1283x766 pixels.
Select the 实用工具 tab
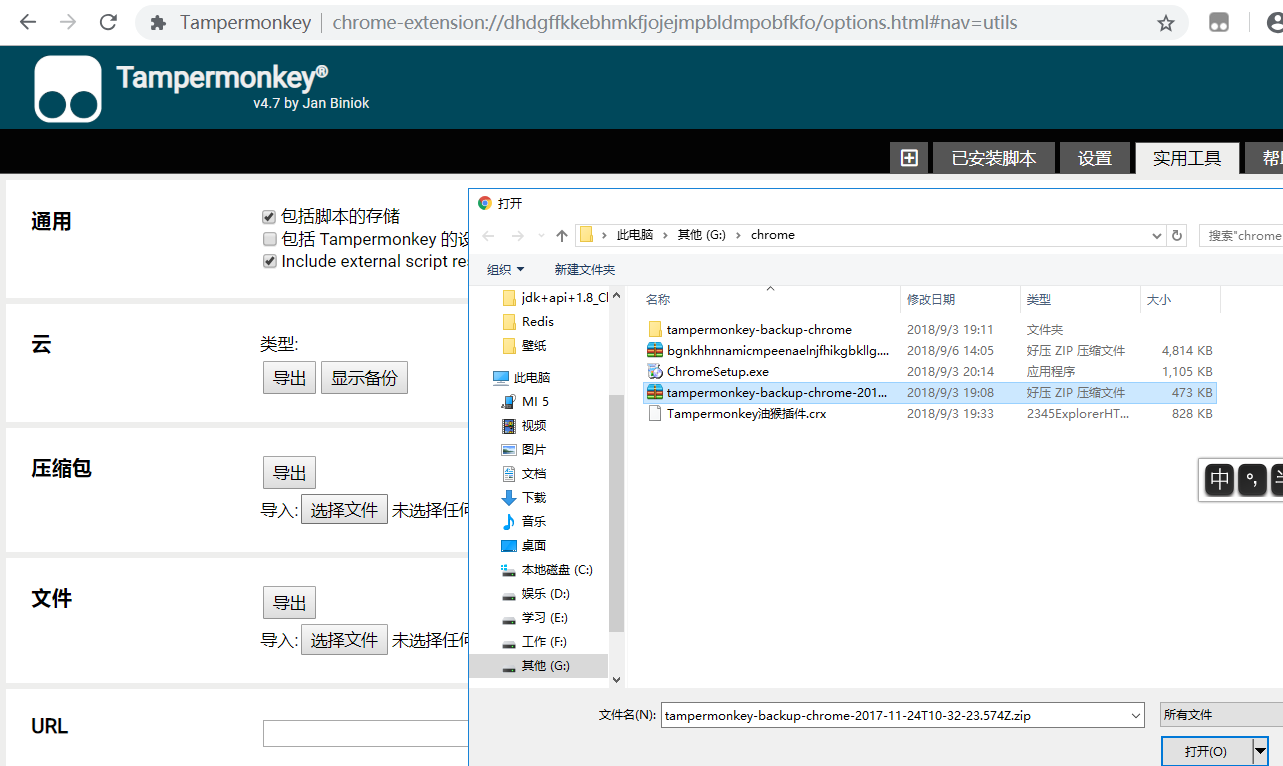point(1187,158)
